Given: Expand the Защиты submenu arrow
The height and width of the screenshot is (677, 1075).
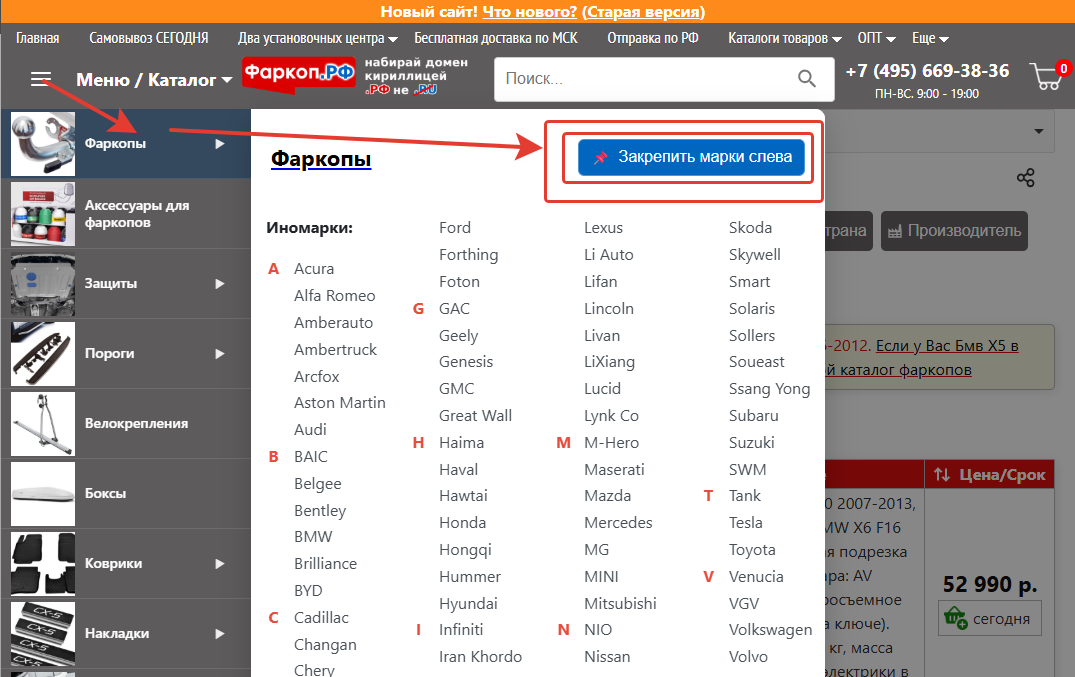Looking at the screenshot, I should 219,284.
